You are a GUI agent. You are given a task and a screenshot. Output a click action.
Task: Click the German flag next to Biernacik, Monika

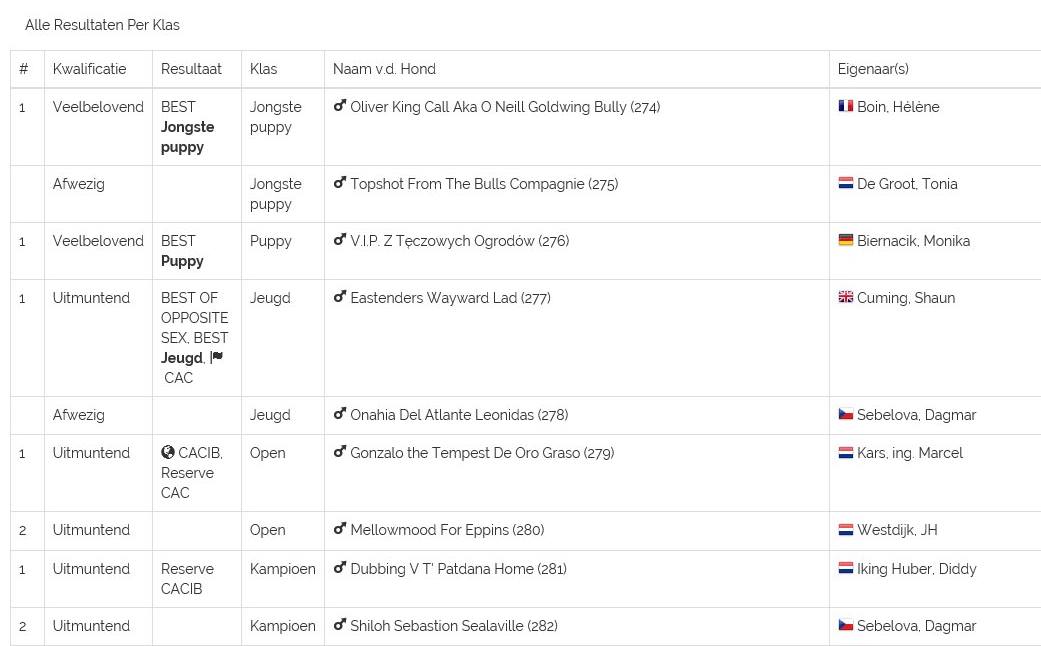845,240
